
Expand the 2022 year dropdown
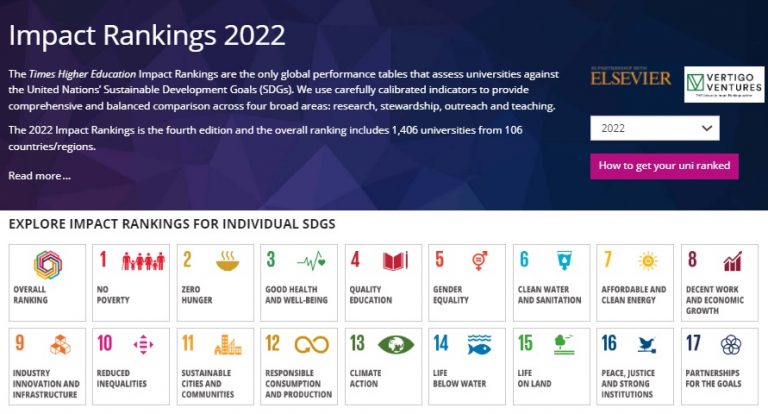coord(655,128)
